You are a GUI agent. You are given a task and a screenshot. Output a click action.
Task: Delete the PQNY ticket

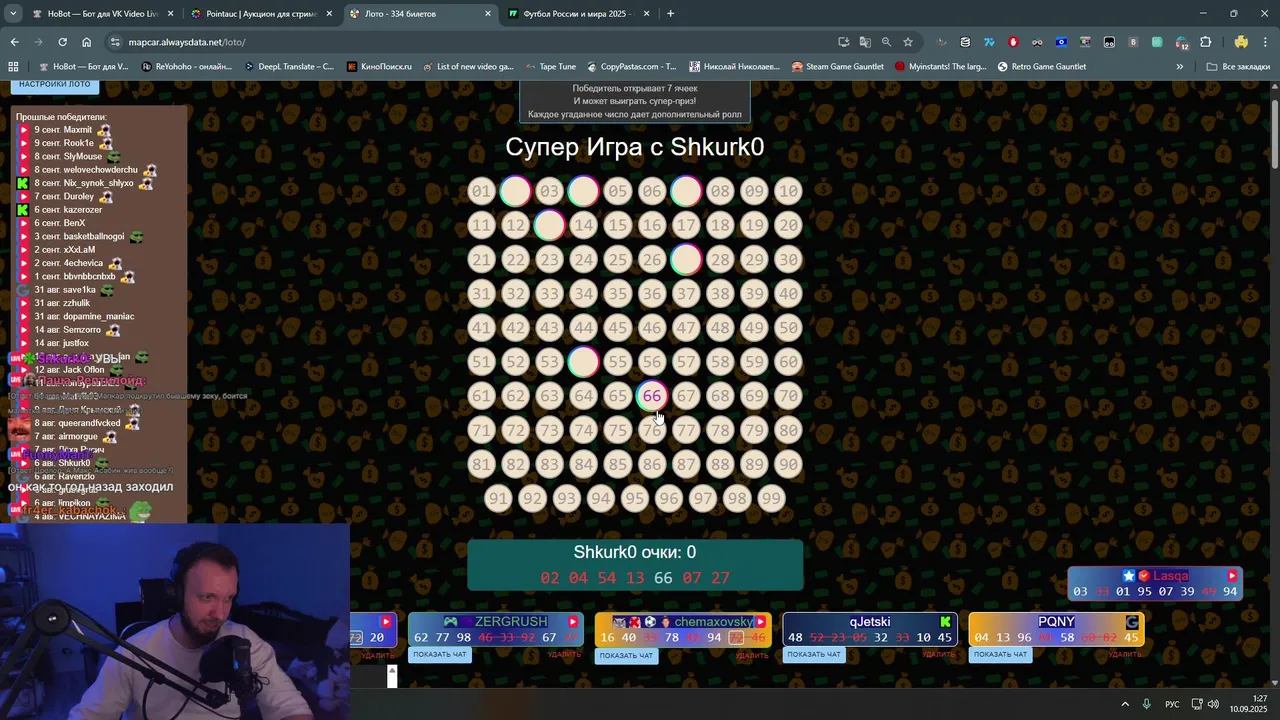(x=1125, y=655)
